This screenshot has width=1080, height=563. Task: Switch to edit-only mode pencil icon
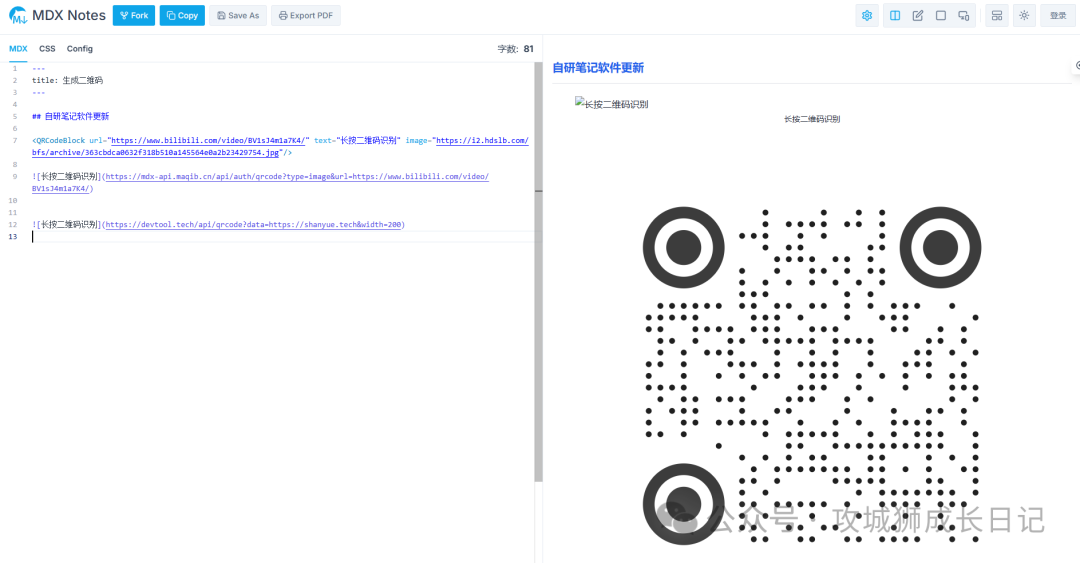tap(917, 15)
